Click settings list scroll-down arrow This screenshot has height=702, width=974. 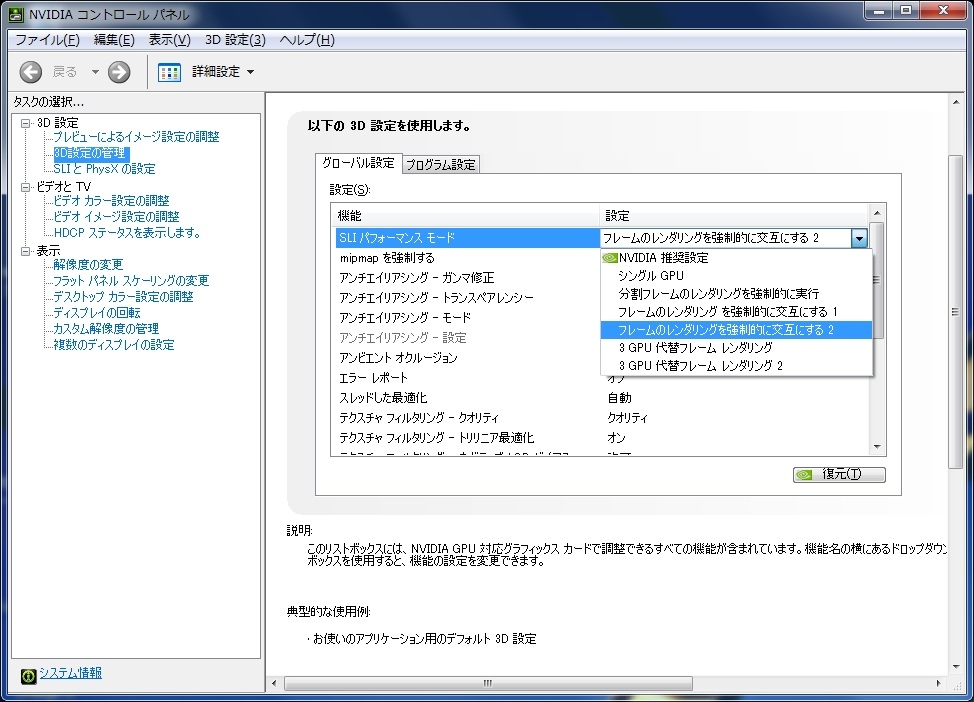point(877,447)
